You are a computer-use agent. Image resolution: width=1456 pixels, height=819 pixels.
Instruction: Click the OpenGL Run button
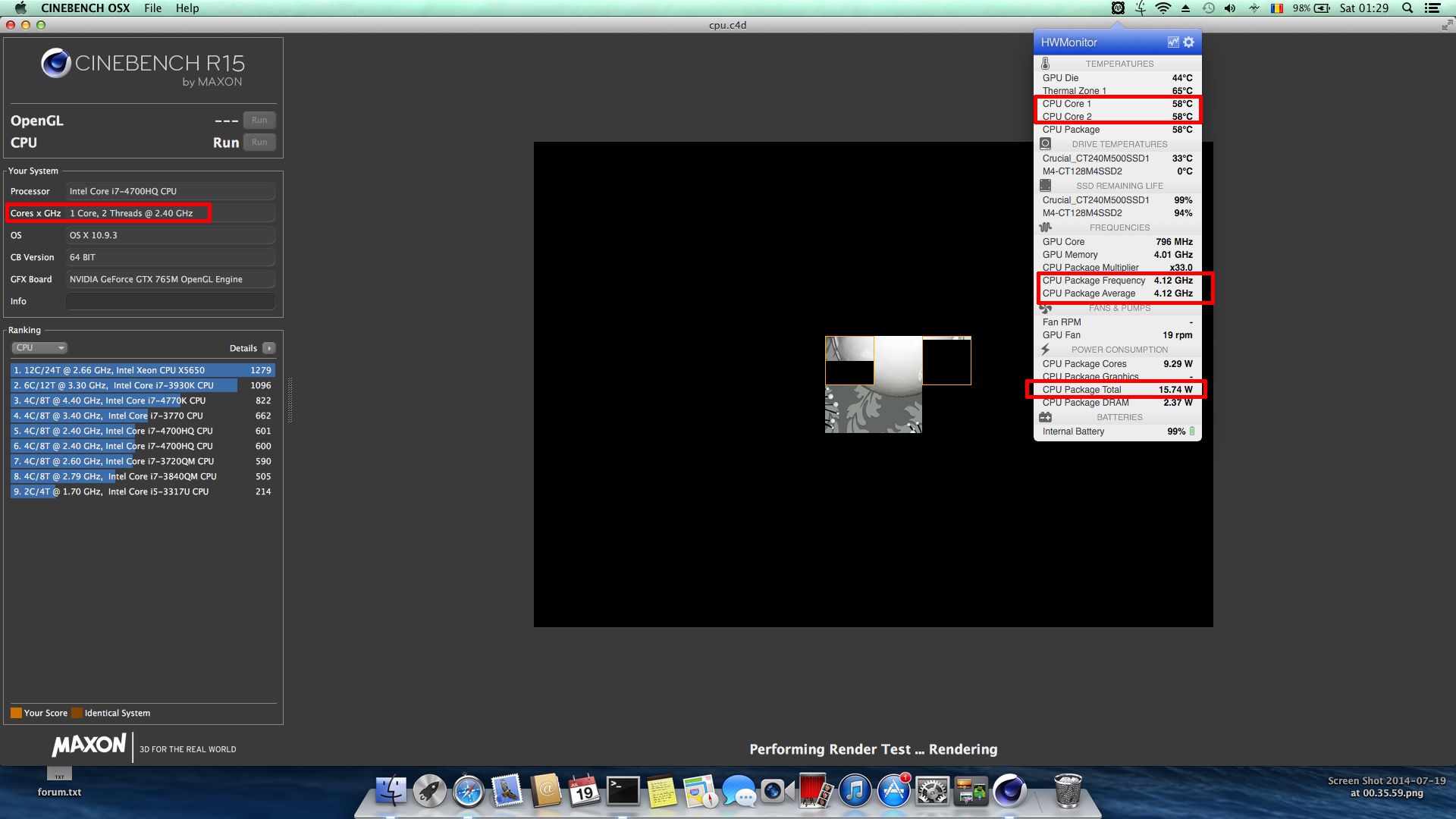259,121
